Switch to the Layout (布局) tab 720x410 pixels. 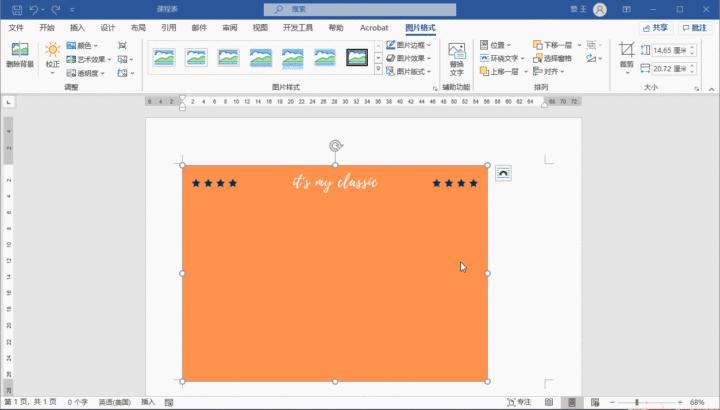[x=138, y=28]
